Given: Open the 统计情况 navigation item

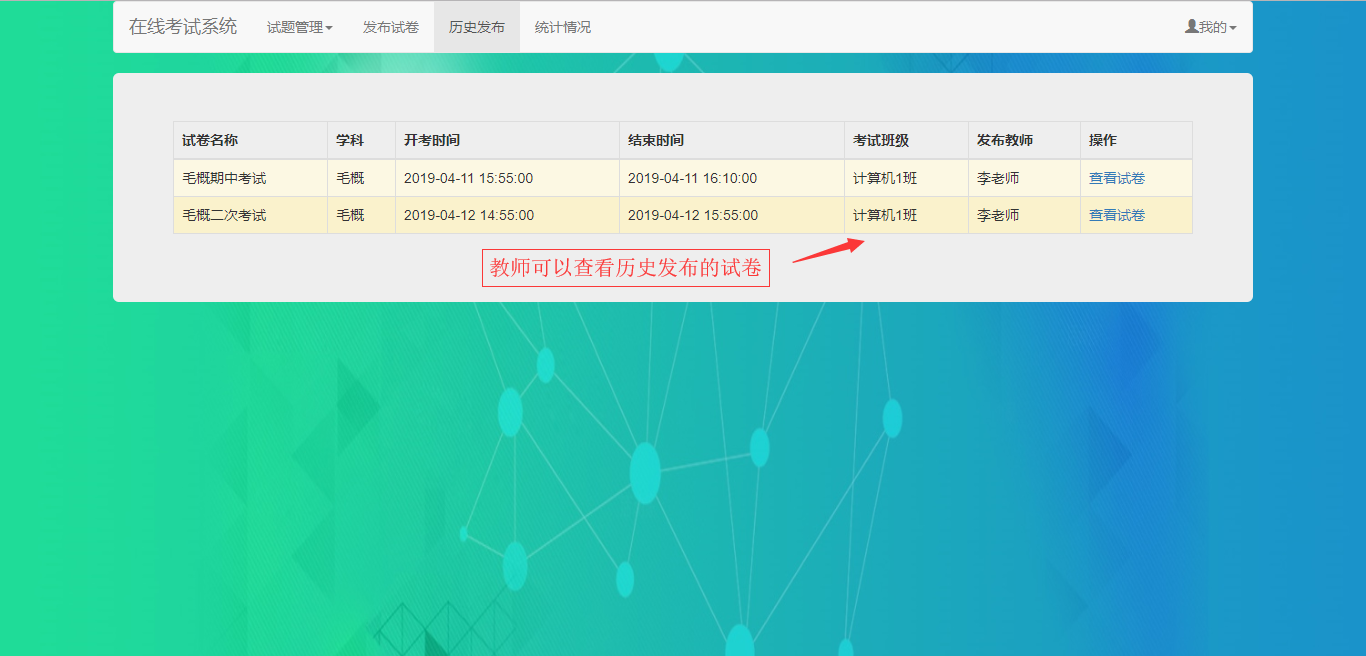Looking at the screenshot, I should pos(563,27).
